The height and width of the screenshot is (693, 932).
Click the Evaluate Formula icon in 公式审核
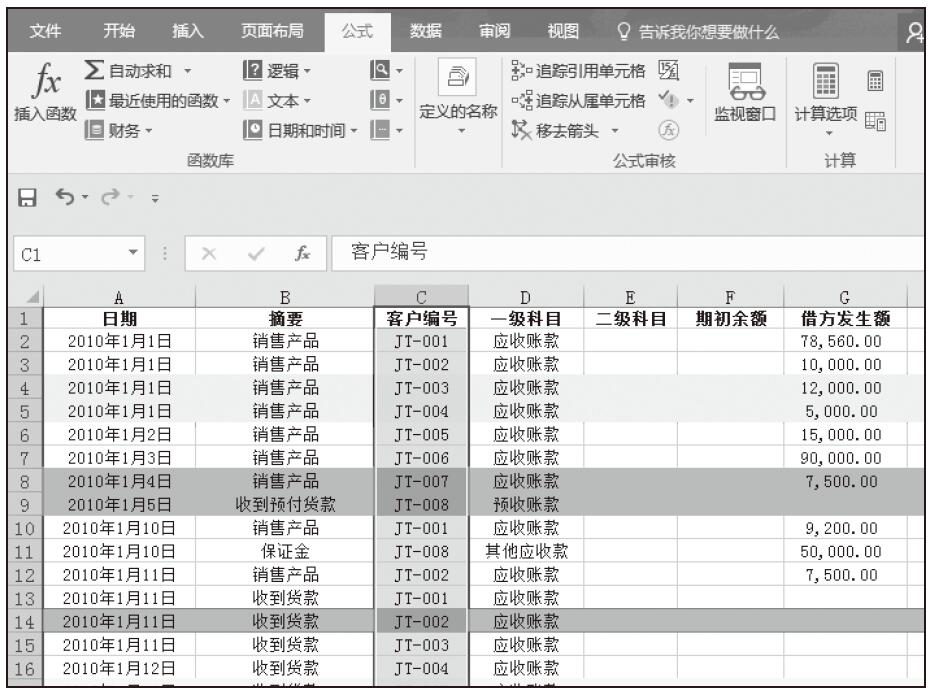[665, 129]
